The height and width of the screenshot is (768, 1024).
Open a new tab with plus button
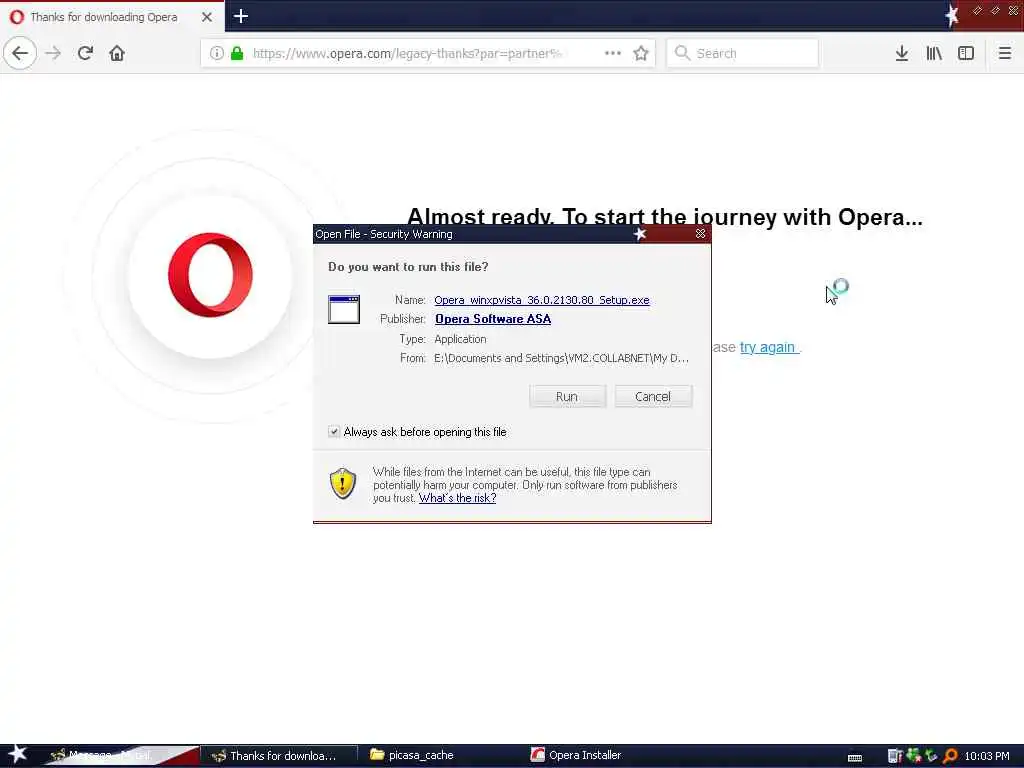pyautogui.click(x=240, y=16)
